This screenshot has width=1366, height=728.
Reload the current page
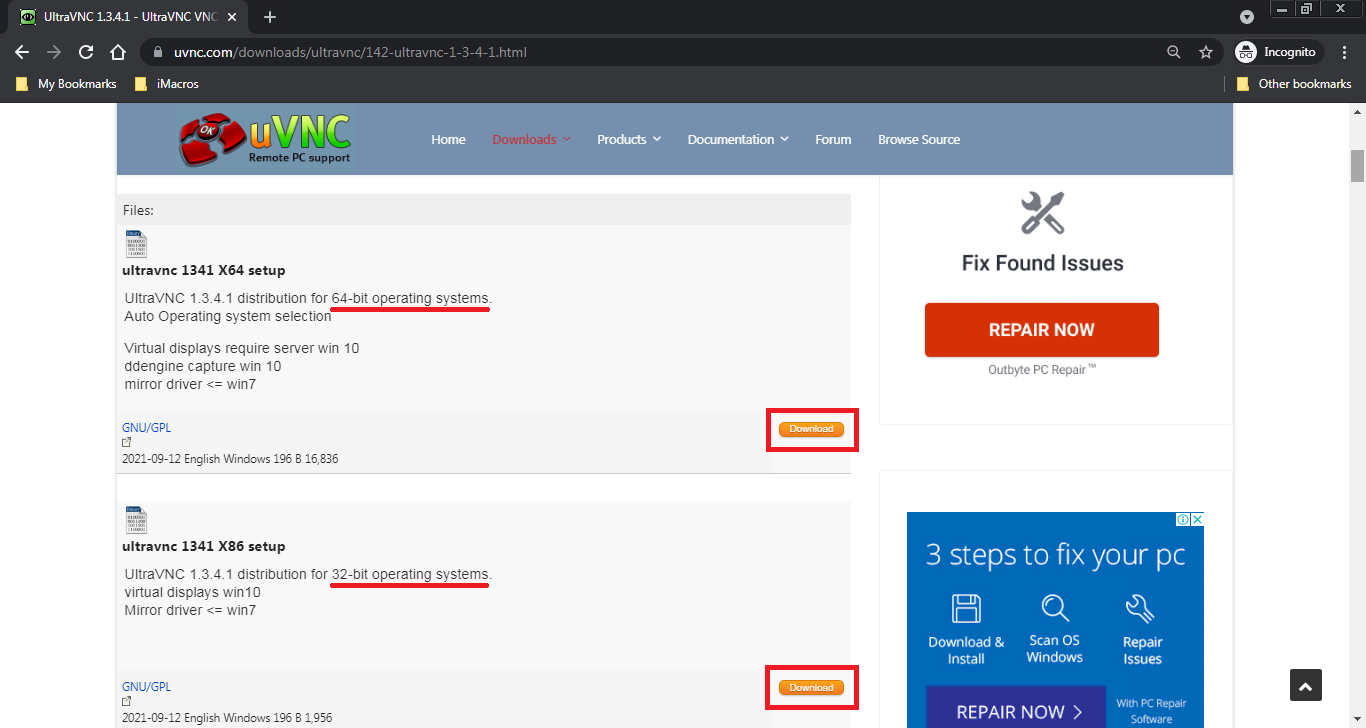click(86, 52)
